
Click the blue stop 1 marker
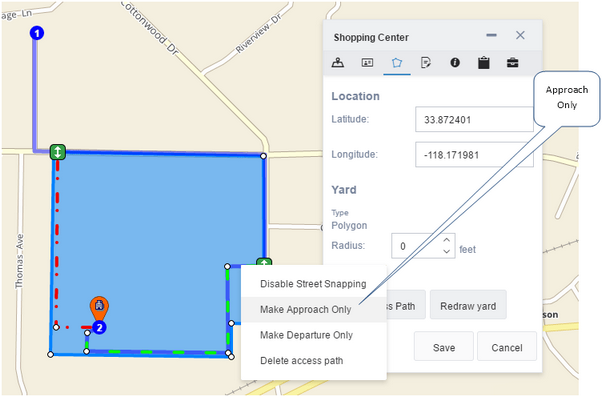point(37,33)
